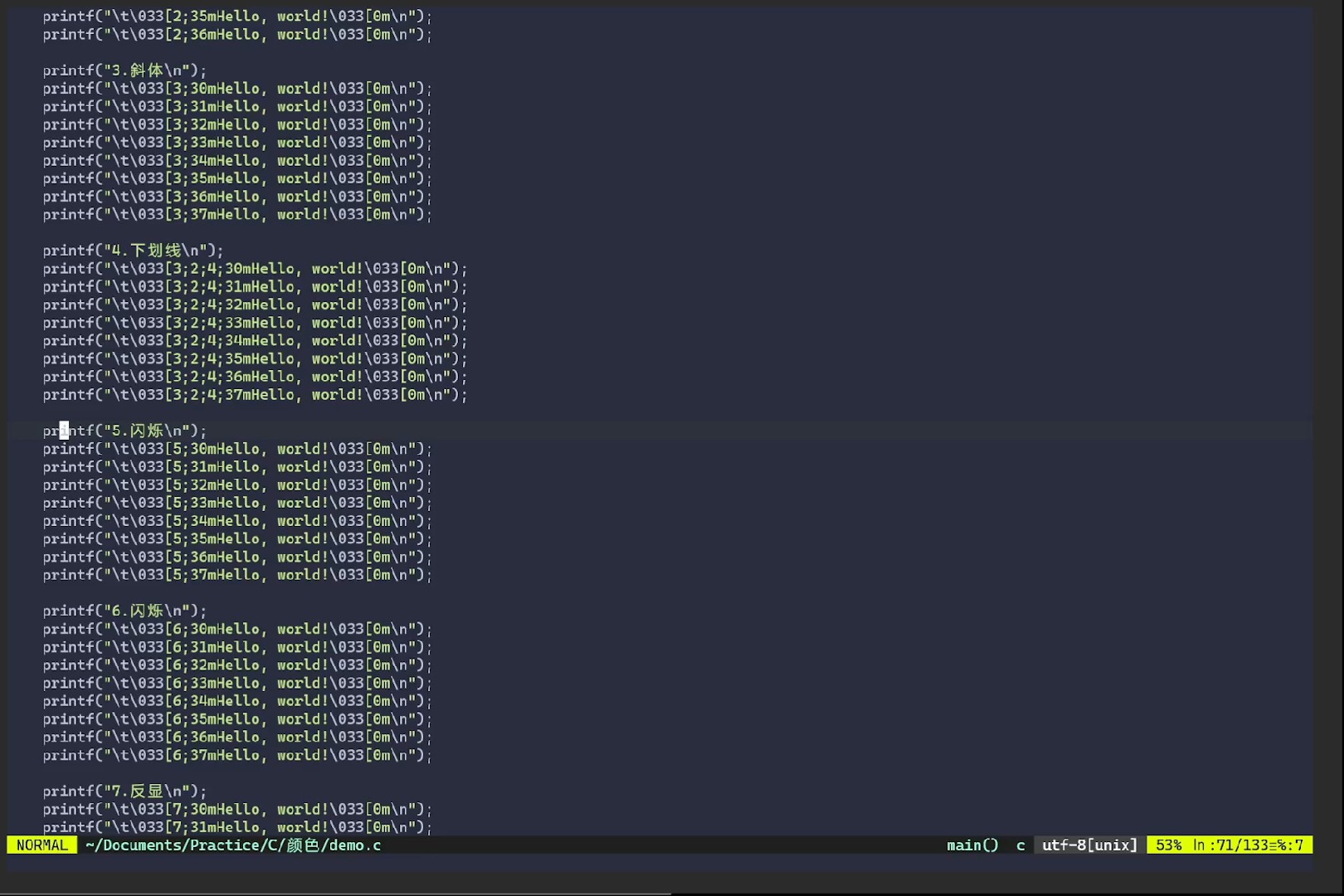Viewport: 1344px width, 896px height.
Task: Pick the code line with "[6;35mHello"
Action: coord(237,719)
